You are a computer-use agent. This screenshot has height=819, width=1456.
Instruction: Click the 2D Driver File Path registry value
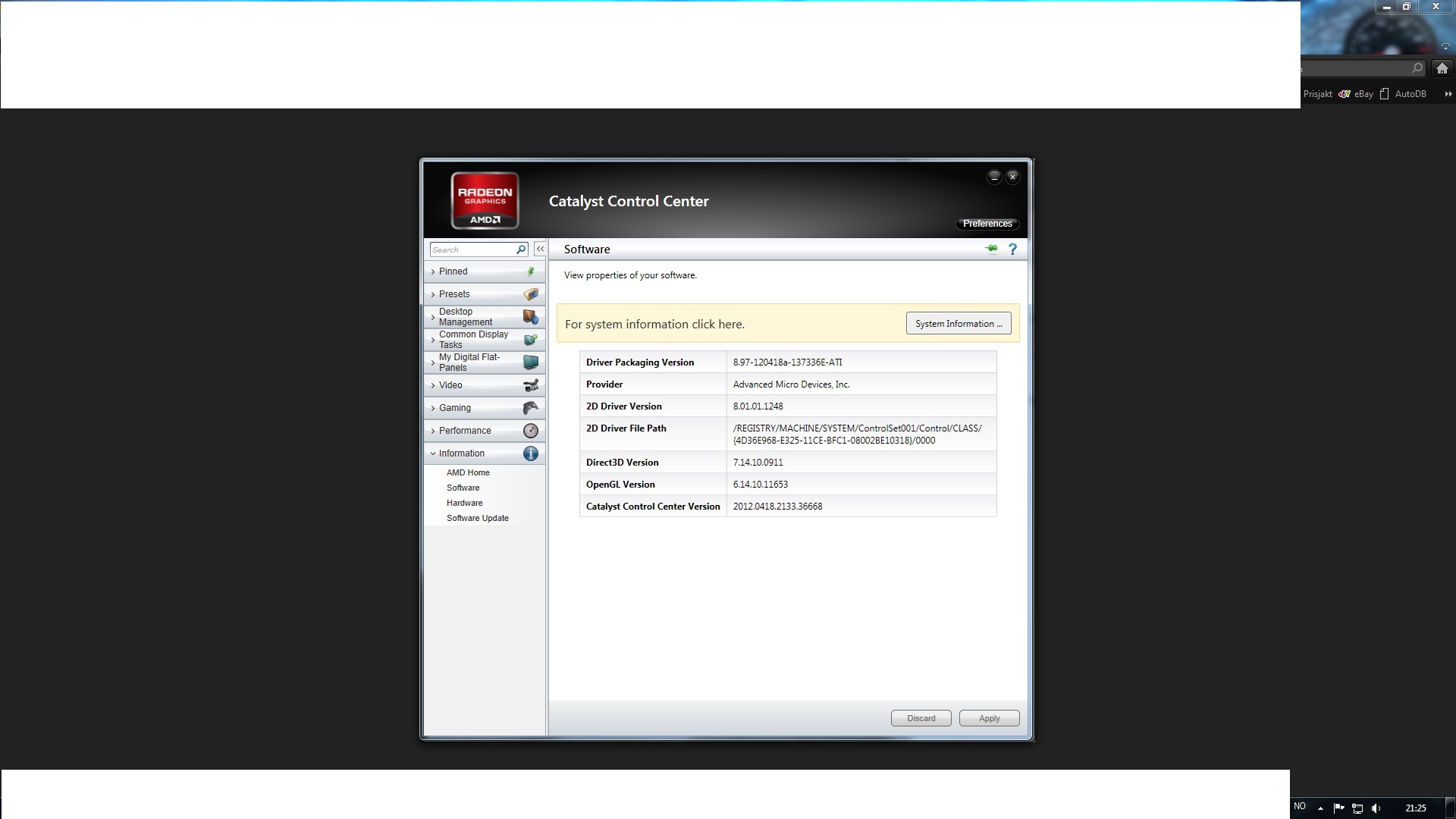tap(857, 435)
